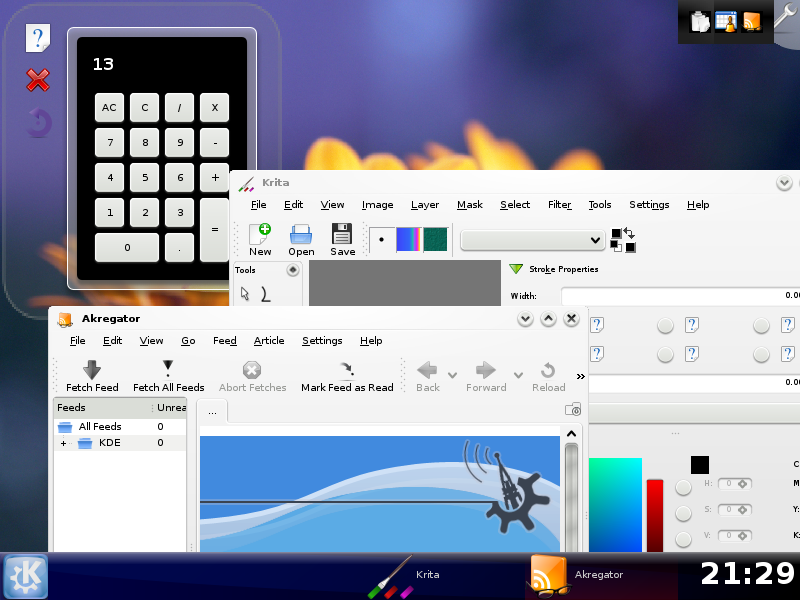Open Back history dropdown arrow
The image size is (800, 600).
tap(452, 375)
